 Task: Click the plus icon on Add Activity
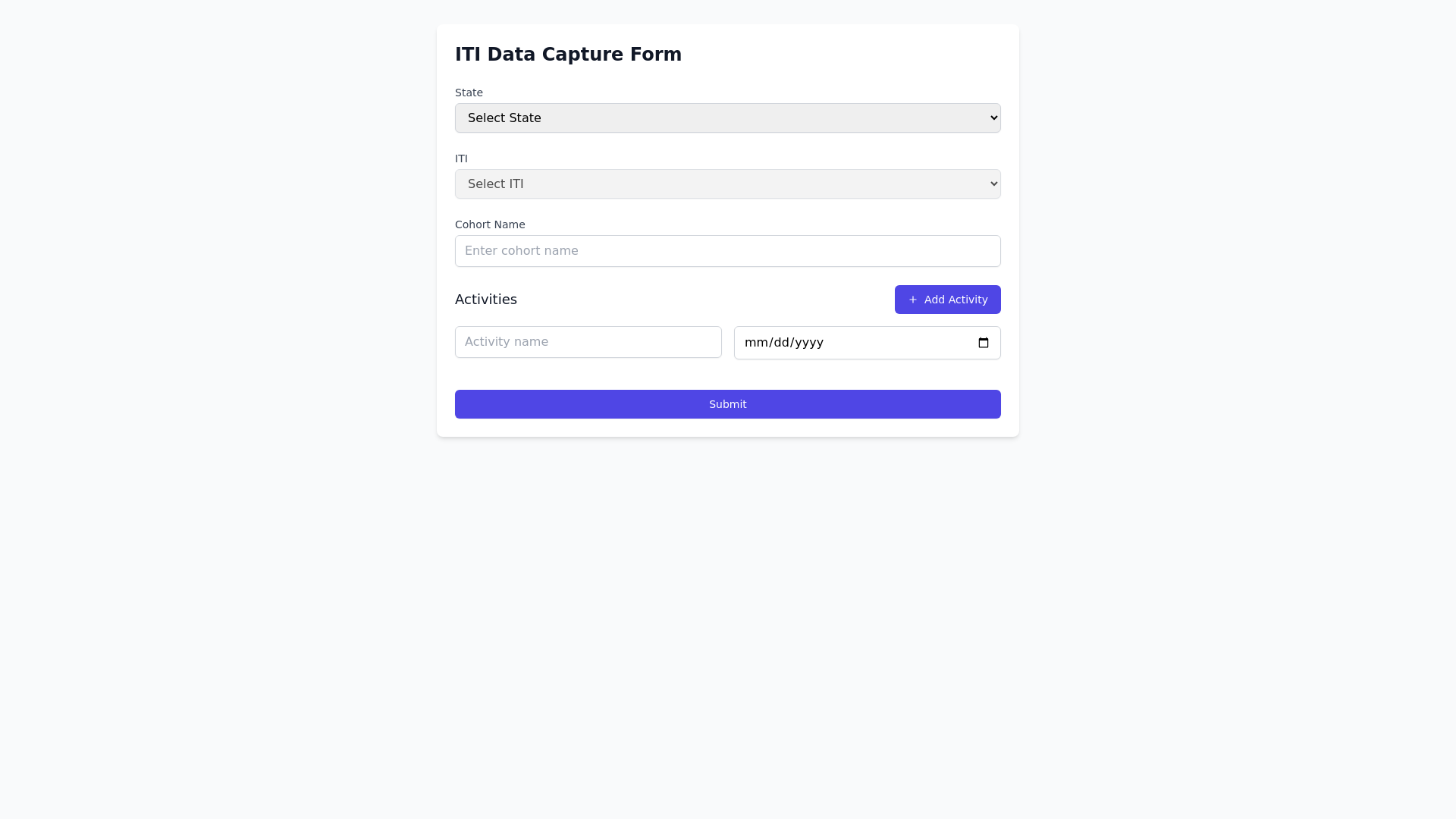pyautogui.click(x=913, y=300)
